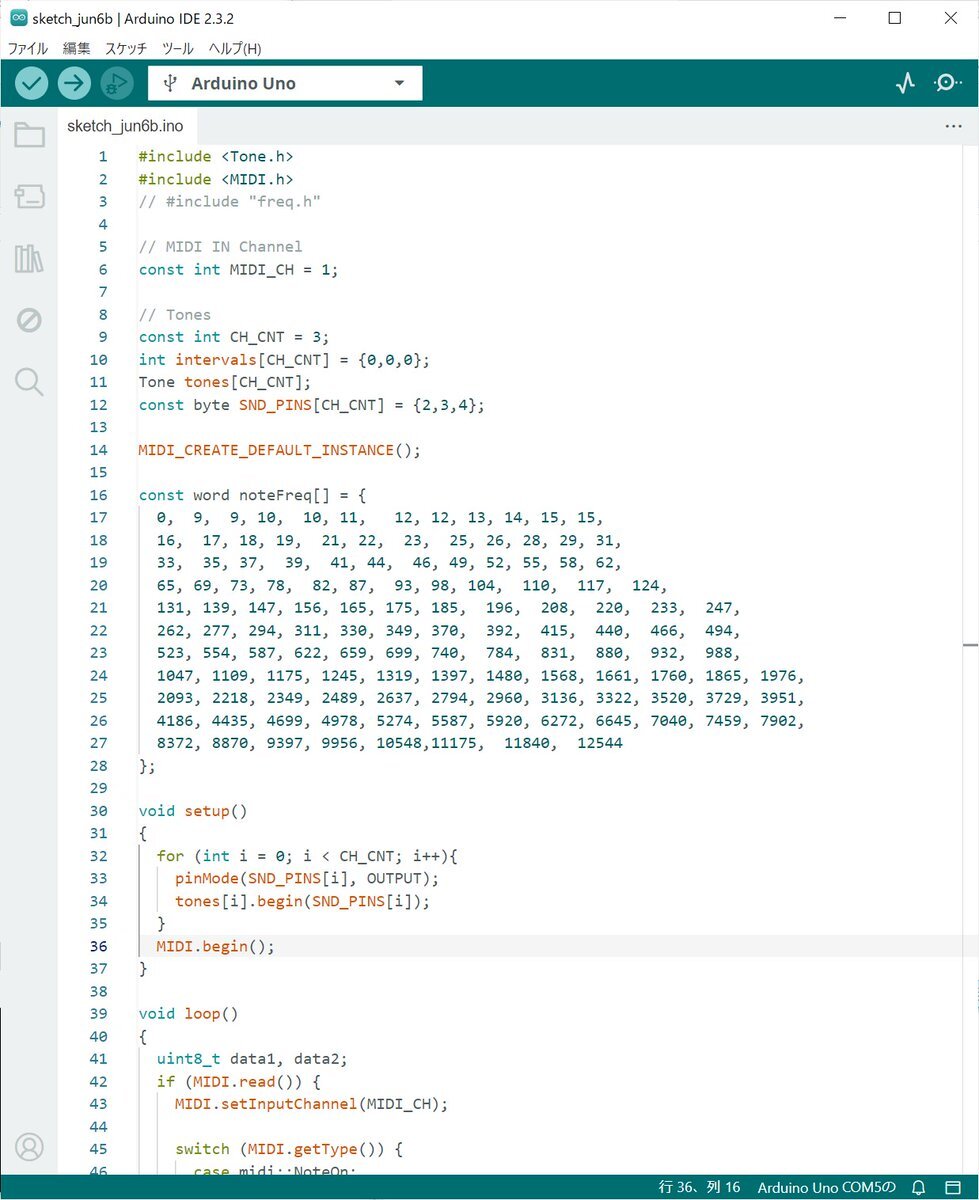Click the #include <MIDI.h> line
The height and width of the screenshot is (1200, 979).
(216, 179)
